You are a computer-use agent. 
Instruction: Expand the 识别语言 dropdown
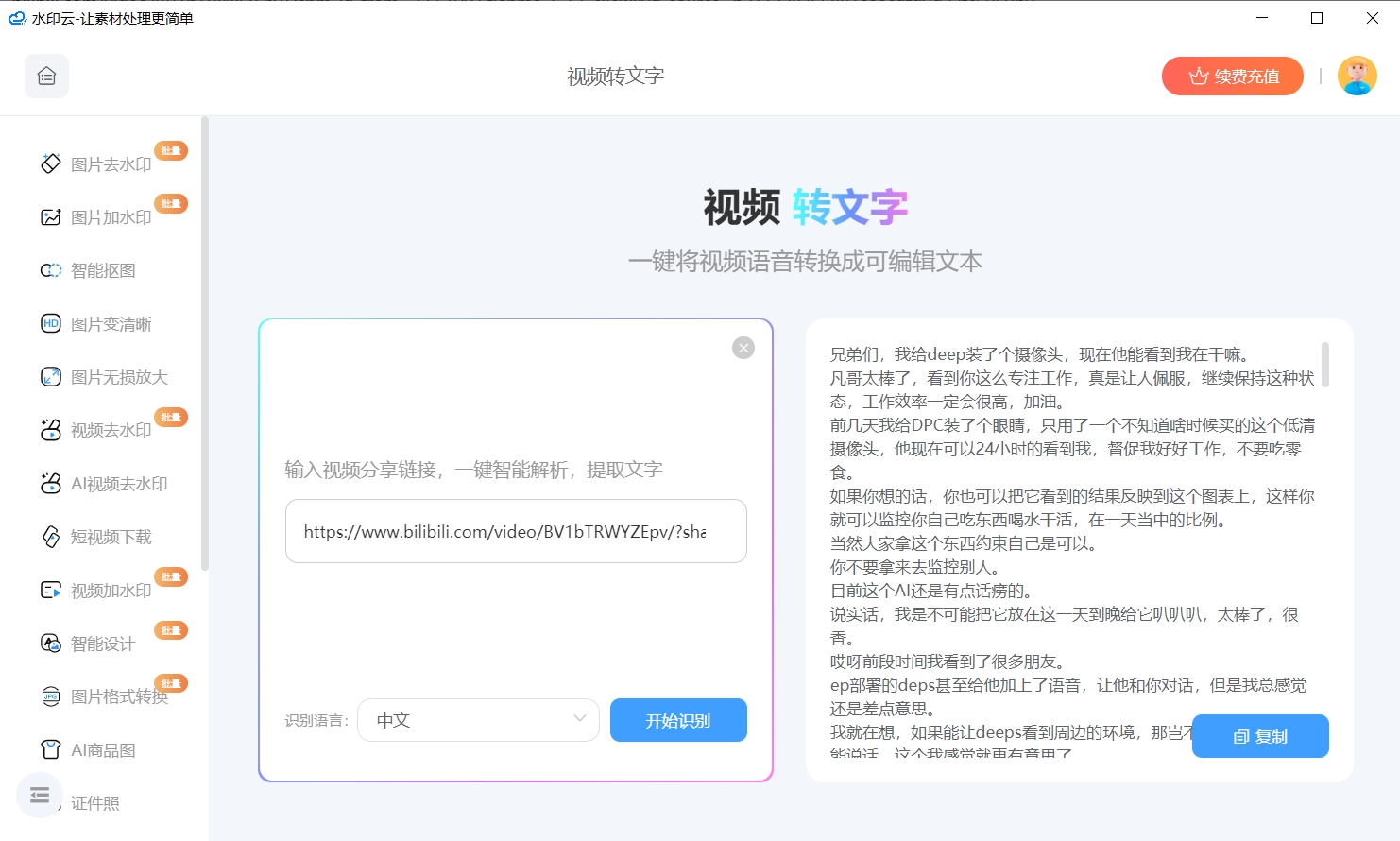coord(478,720)
